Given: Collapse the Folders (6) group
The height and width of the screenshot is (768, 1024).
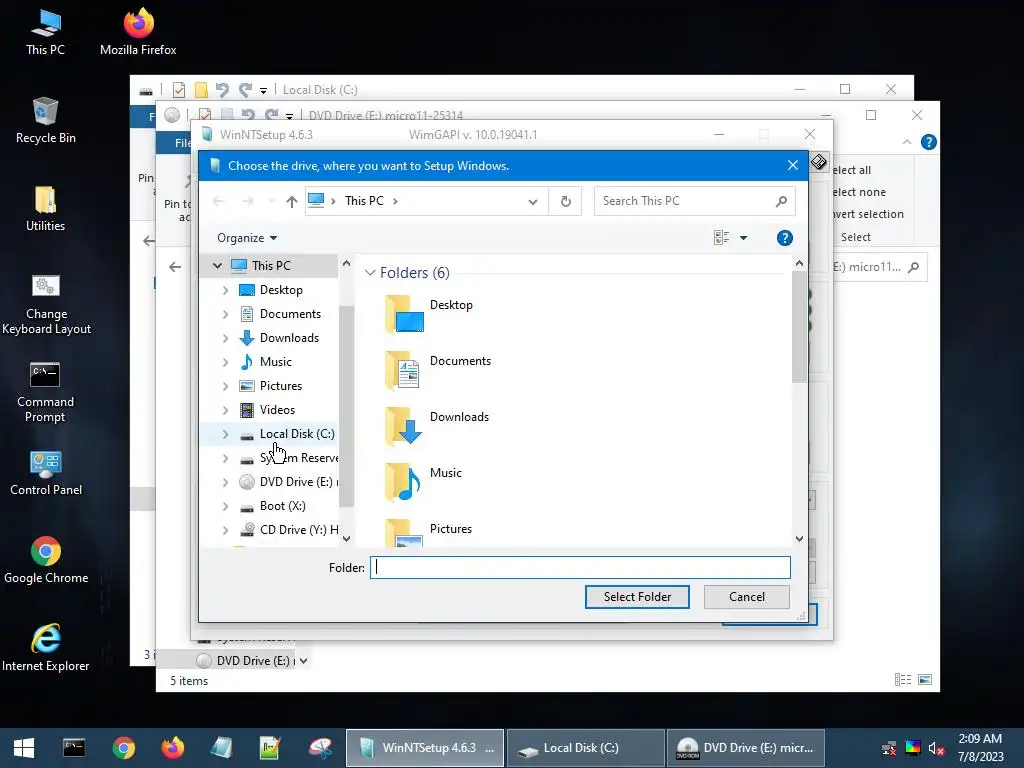Looking at the screenshot, I should tap(370, 272).
